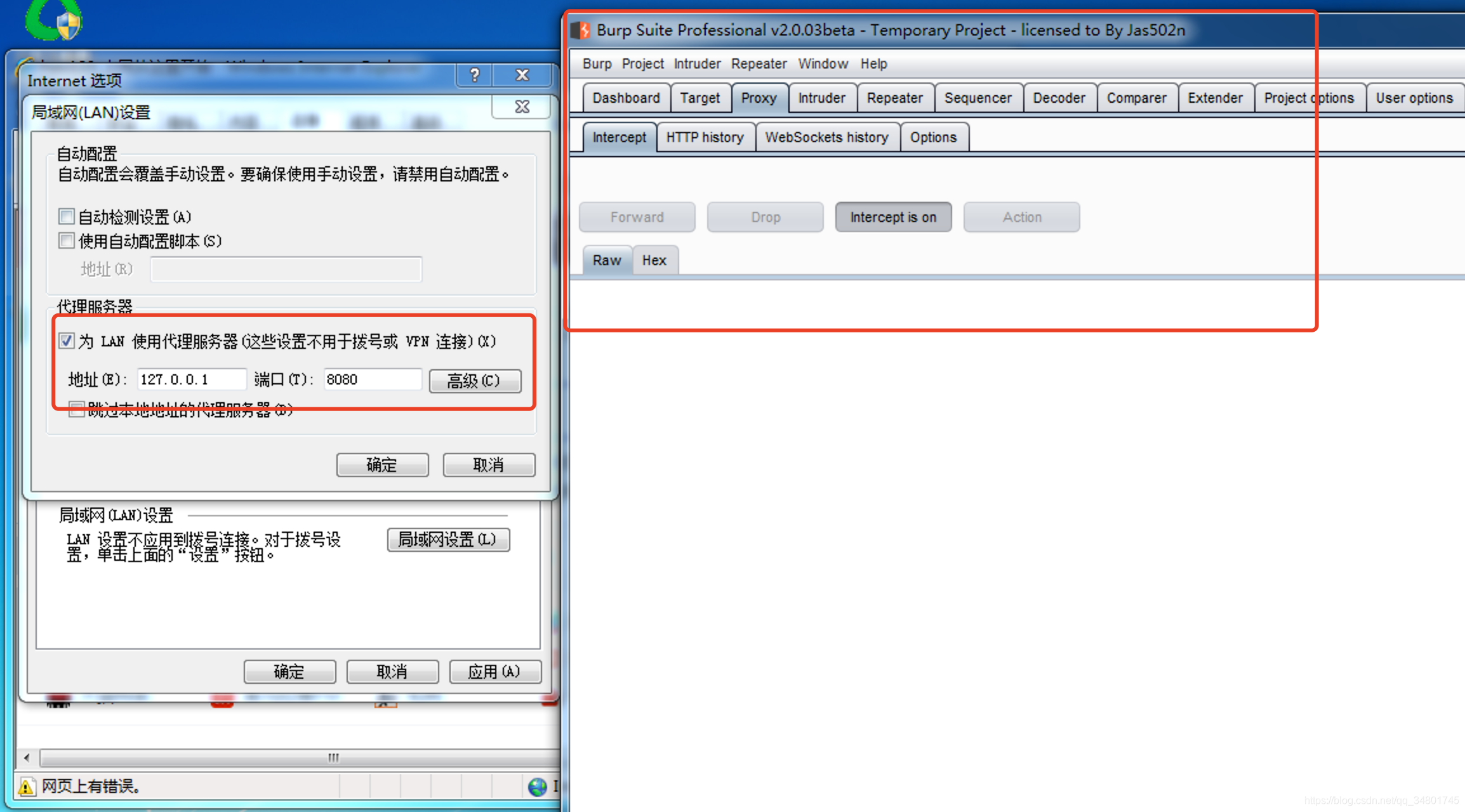Open the Project options tab
The height and width of the screenshot is (812, 1465).
point(1309,98)
